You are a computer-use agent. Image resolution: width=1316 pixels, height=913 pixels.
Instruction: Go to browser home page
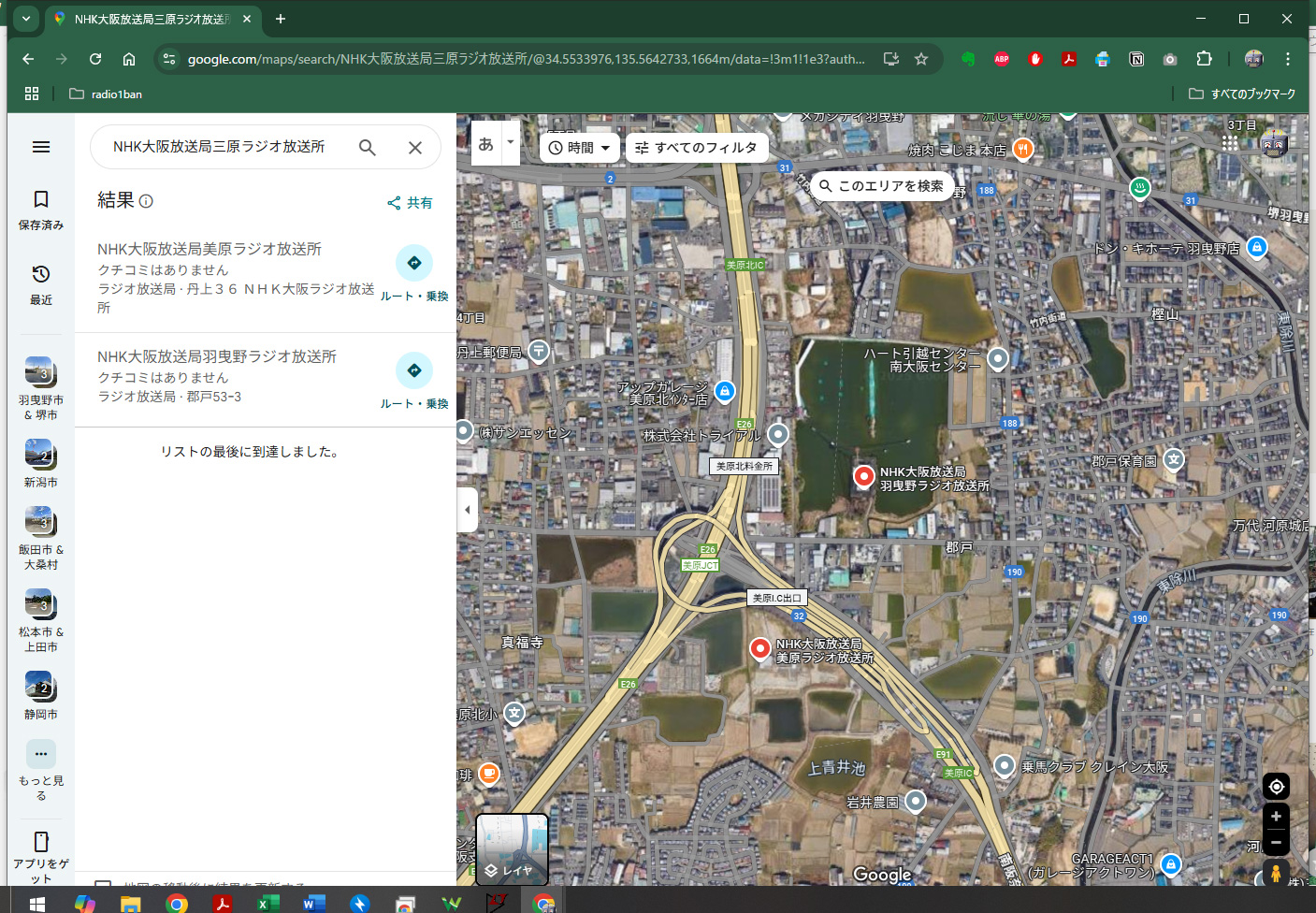(x=129, y=59)
